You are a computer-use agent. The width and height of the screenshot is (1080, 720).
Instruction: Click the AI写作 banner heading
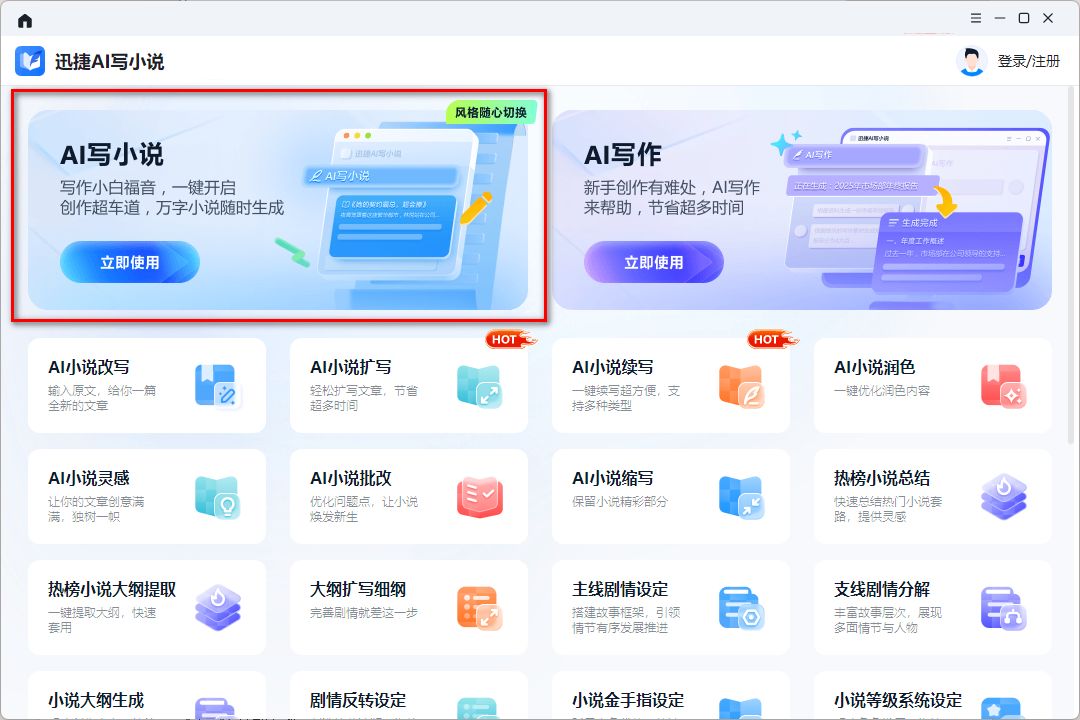[x=623, y=154]
